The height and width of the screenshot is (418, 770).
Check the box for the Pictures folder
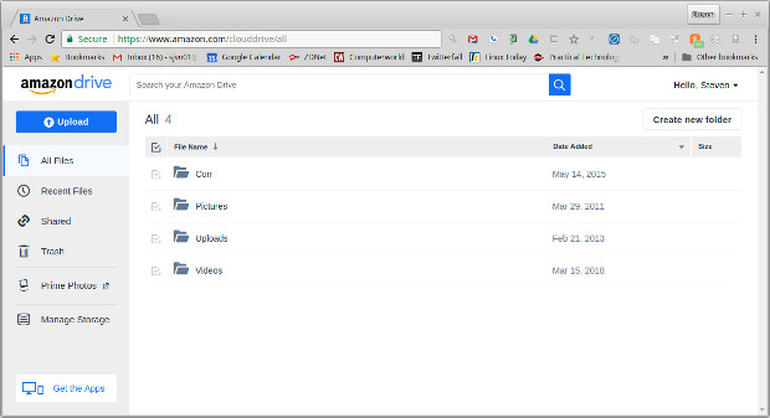(156, 206)
